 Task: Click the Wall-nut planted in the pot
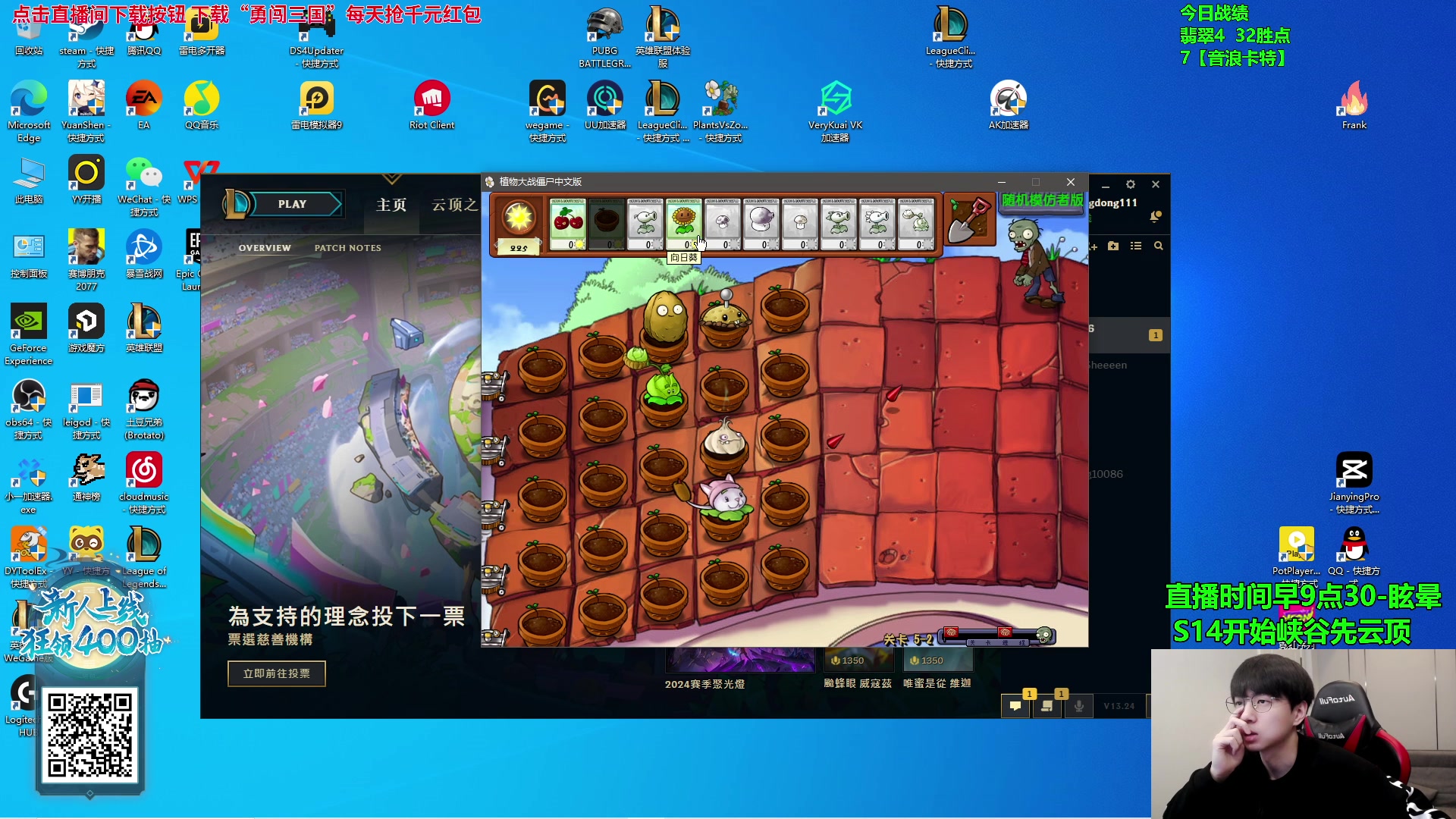pos(665,317)
